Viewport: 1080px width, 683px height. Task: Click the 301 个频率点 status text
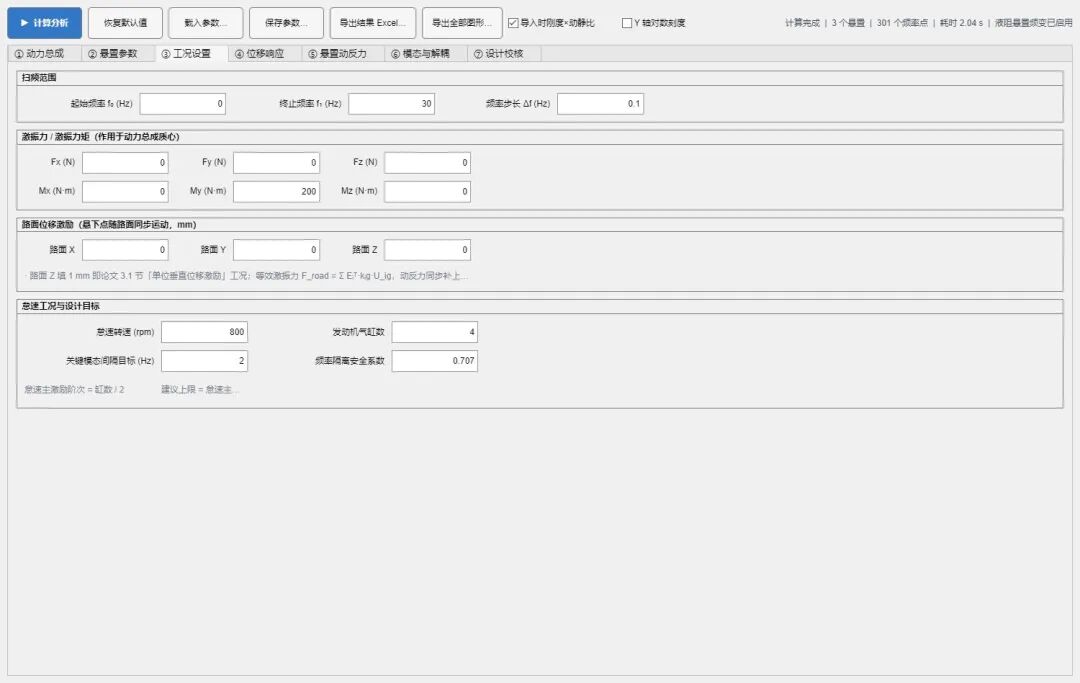902,23
